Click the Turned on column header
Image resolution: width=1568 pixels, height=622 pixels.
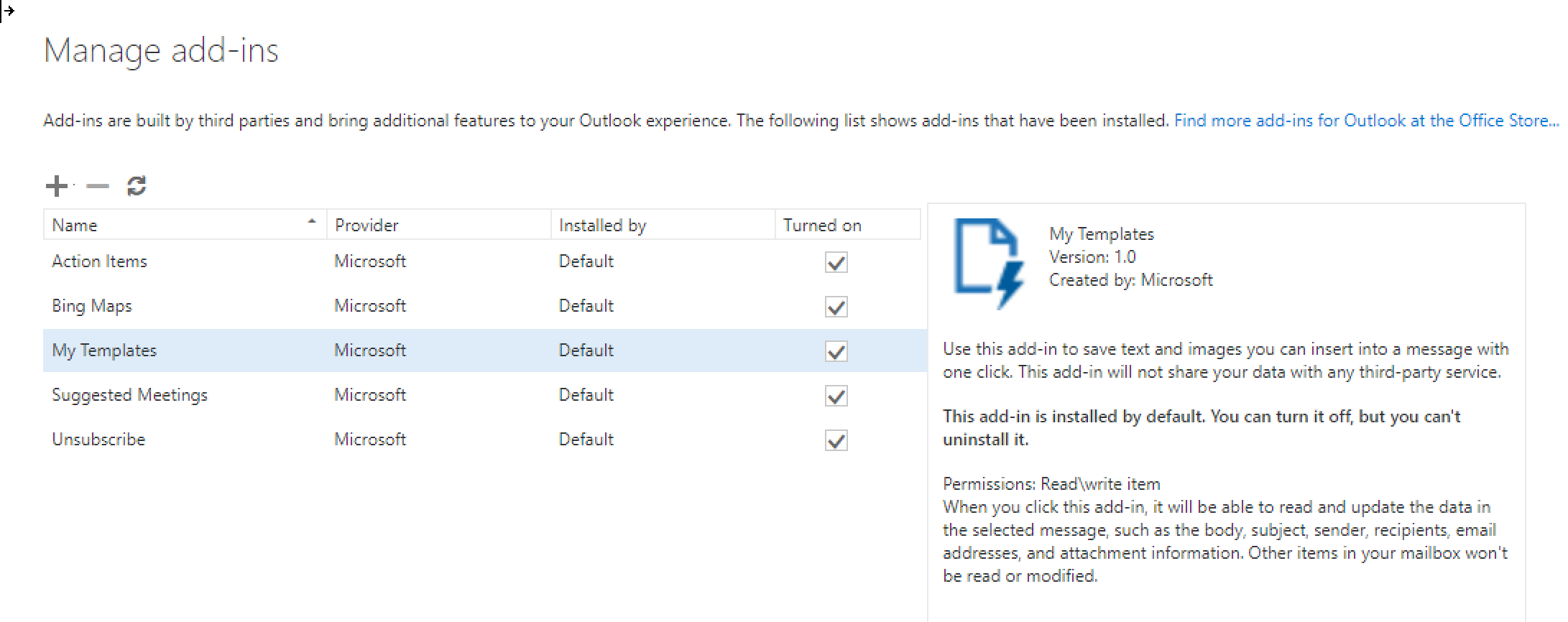click(x=822, y=226)
